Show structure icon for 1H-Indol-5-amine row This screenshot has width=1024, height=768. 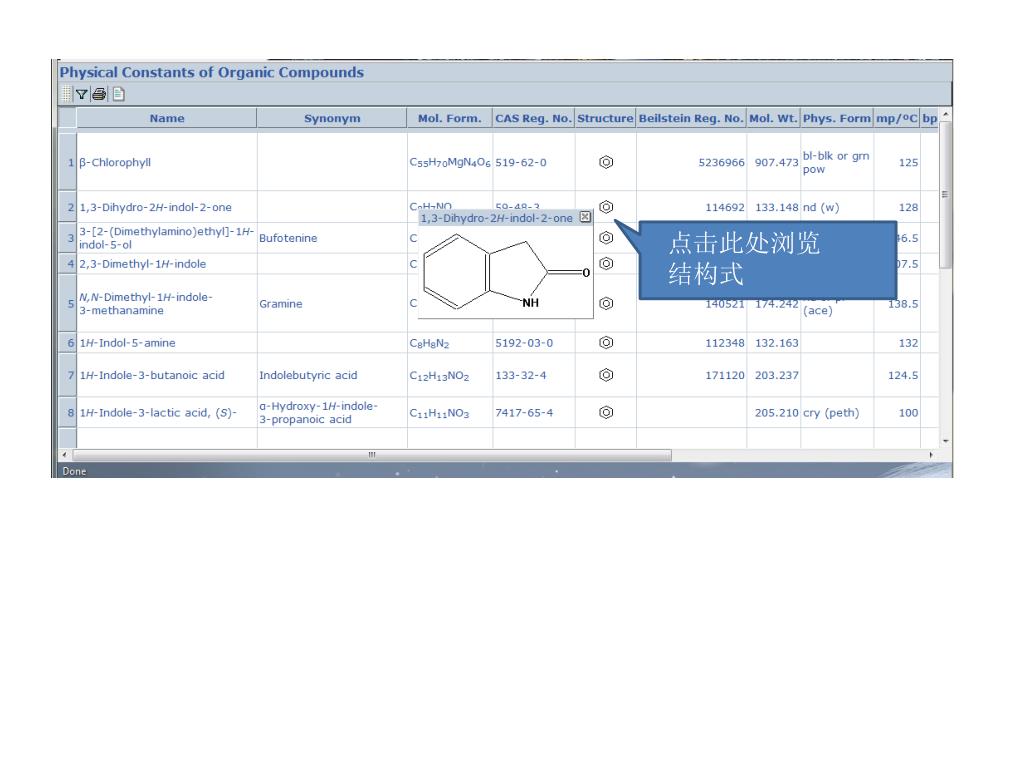(x=606, y=343)
